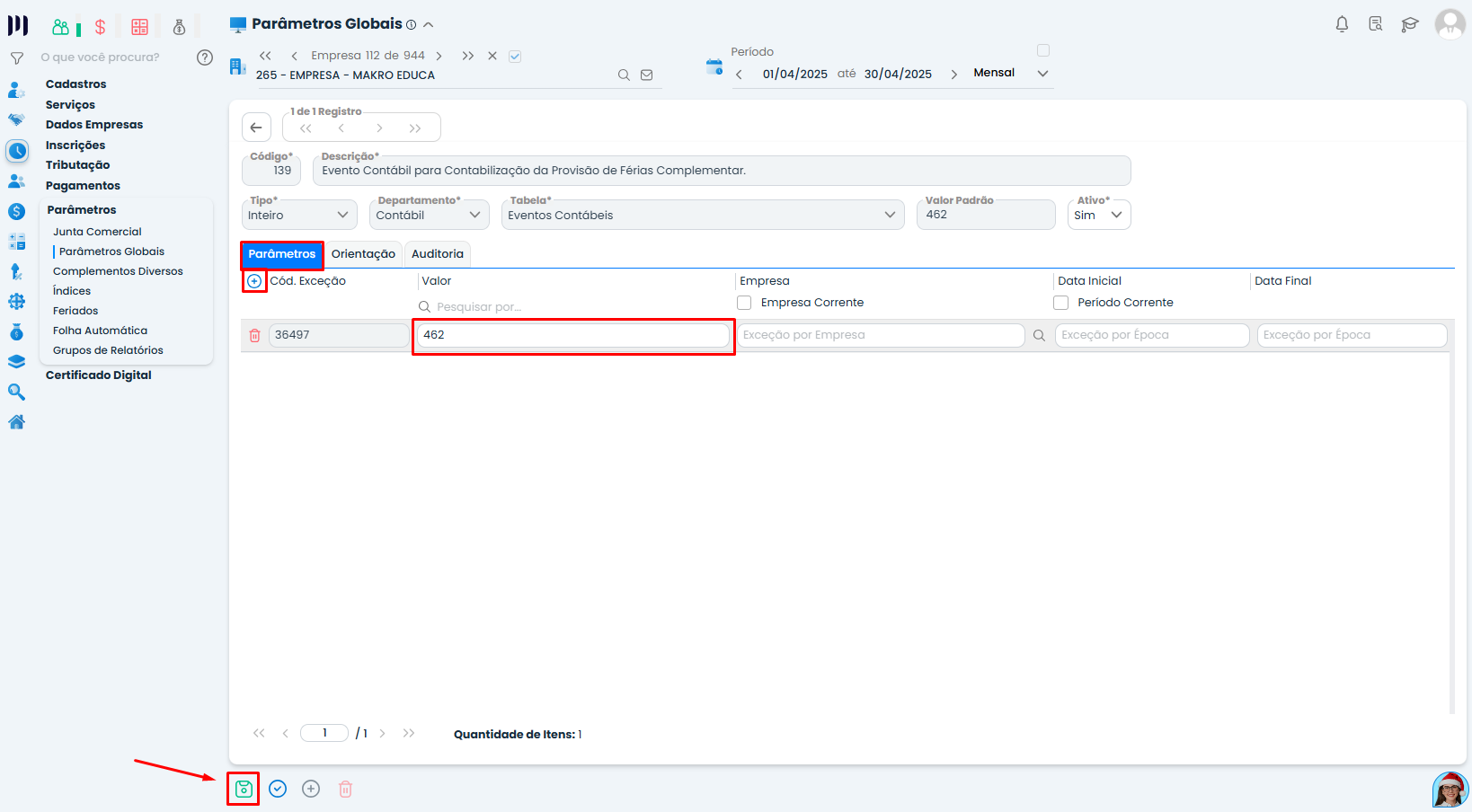This screenshot has height=812, width=1472.
Task: Open the Auditoria tab
Action: [438, 254]
